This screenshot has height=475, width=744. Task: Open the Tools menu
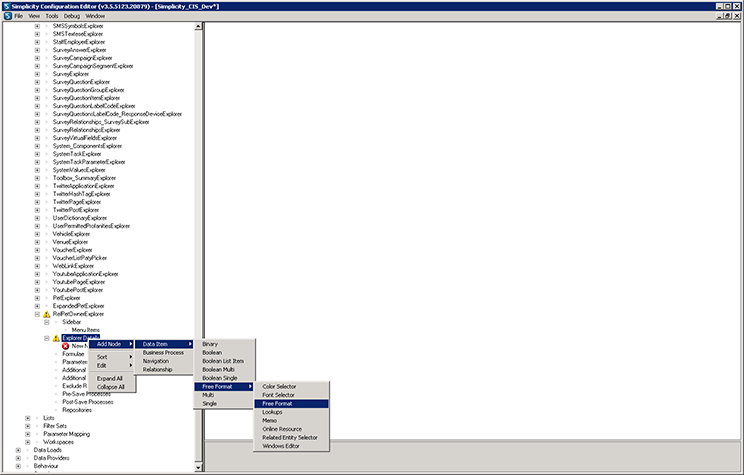(x=52, y=16)
